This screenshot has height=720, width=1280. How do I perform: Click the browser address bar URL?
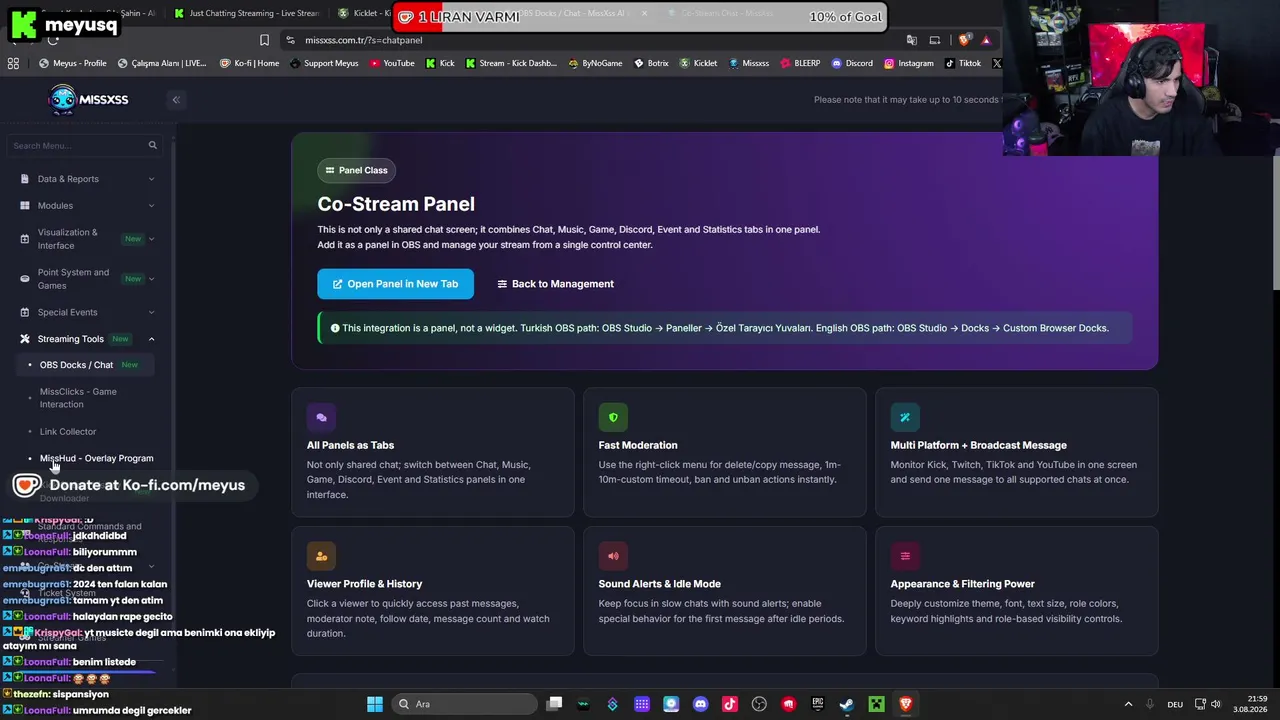pos(364,40)
